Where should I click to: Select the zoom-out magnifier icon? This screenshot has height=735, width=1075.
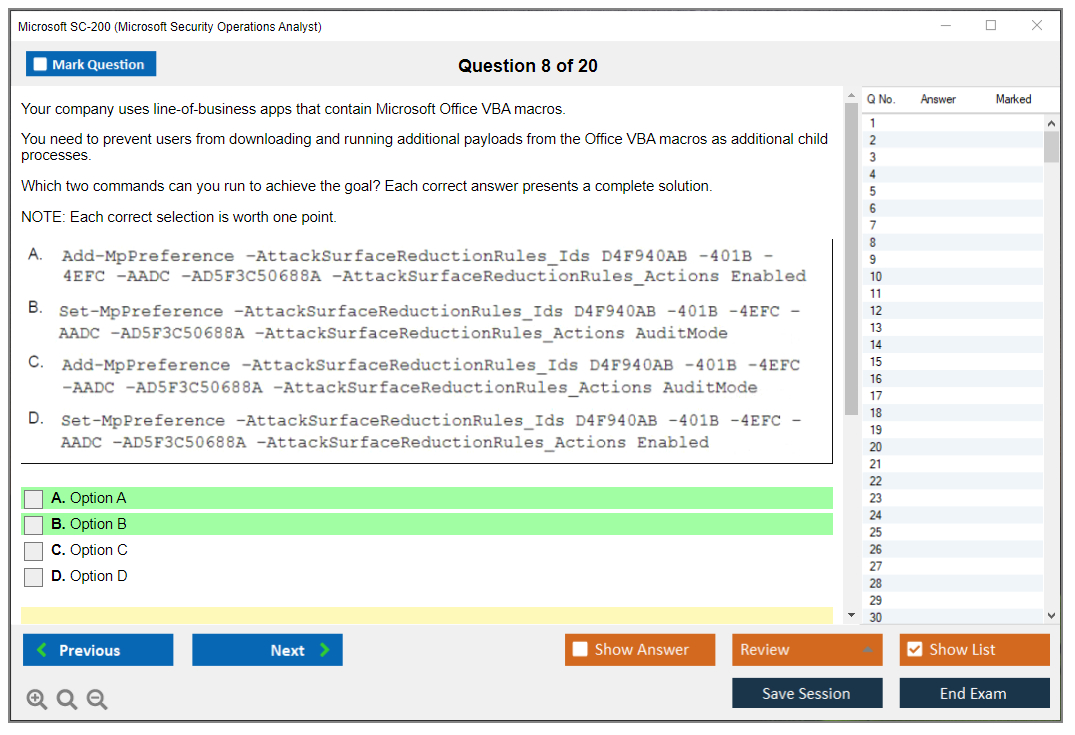click(97, 699)
